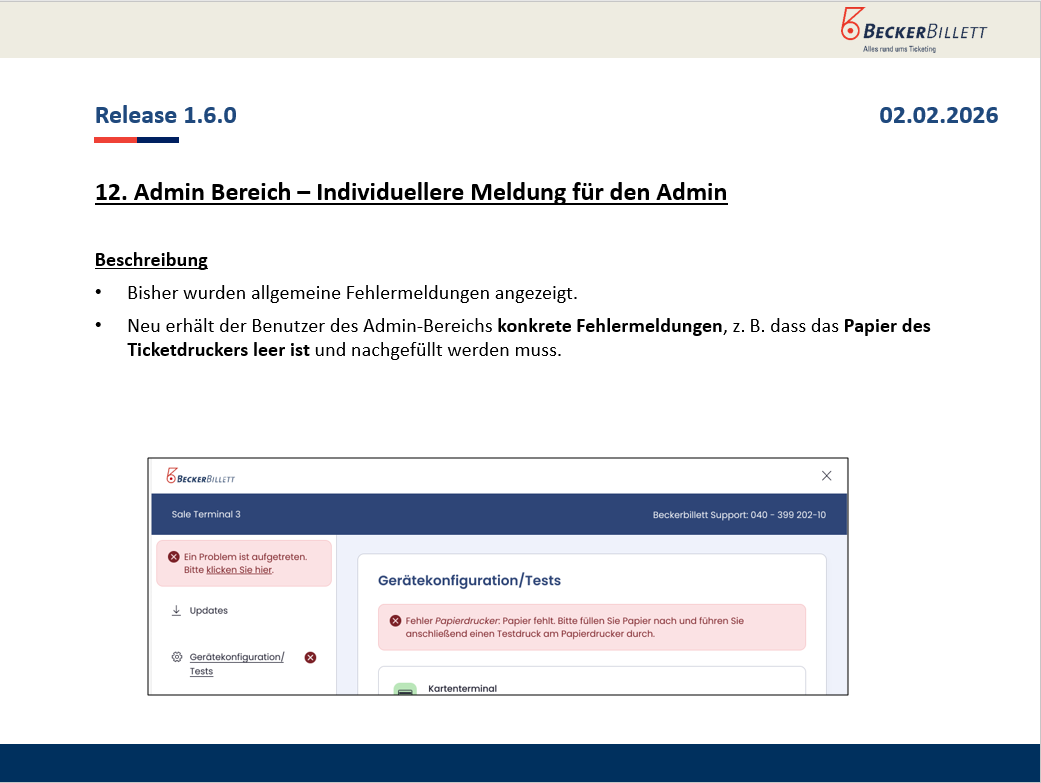Close the admin window with the X
The height and width of the screenshot is (783, 1041).
[x=826, y=476]
